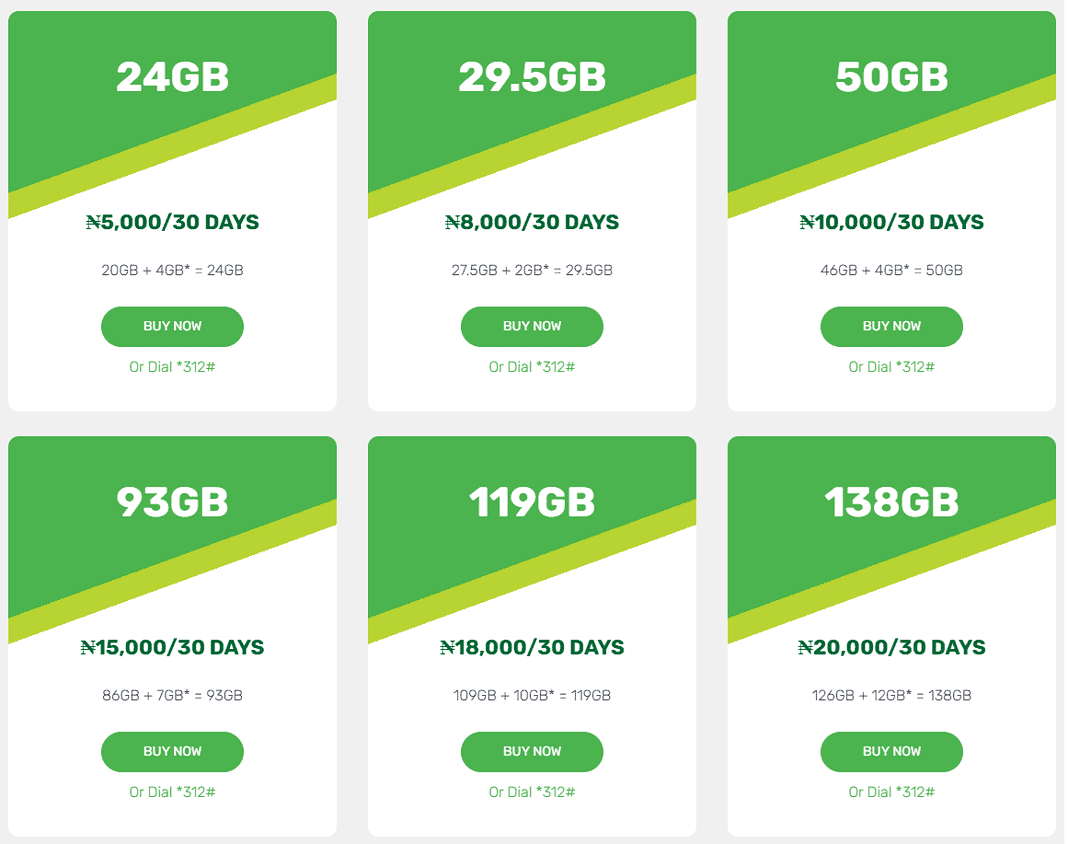
Task: Select the 50GB plan header banner
Action: [x=891, y=75]
